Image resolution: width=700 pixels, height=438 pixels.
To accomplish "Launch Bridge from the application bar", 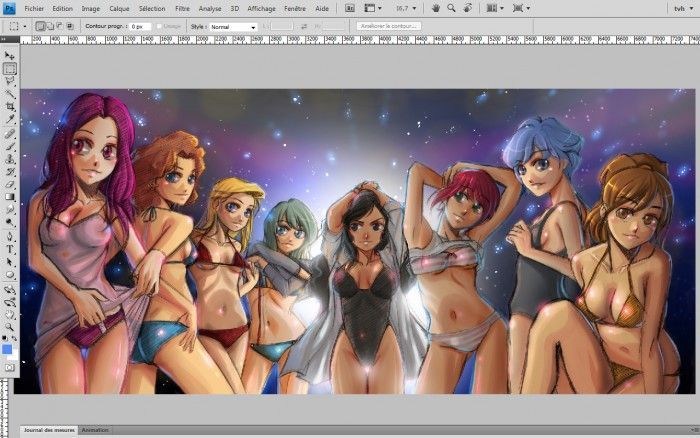I will tap(350, 8).
